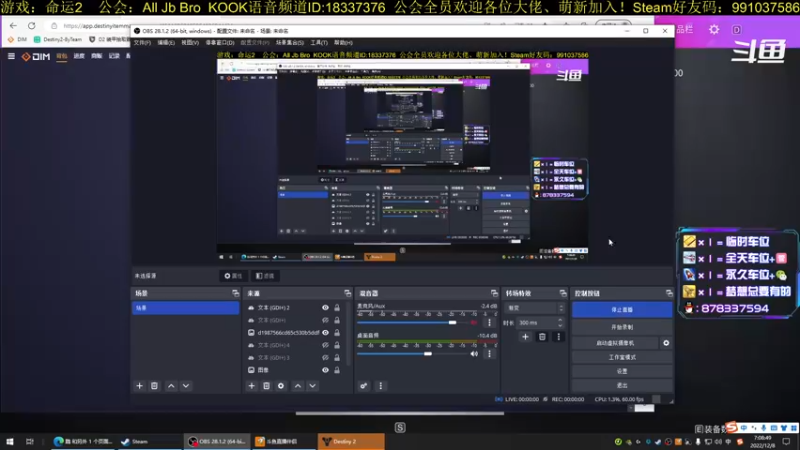Open the File (文件) menu in OBS
The image size is (800, 450).
pyautogui.click(x=142, y=42)
